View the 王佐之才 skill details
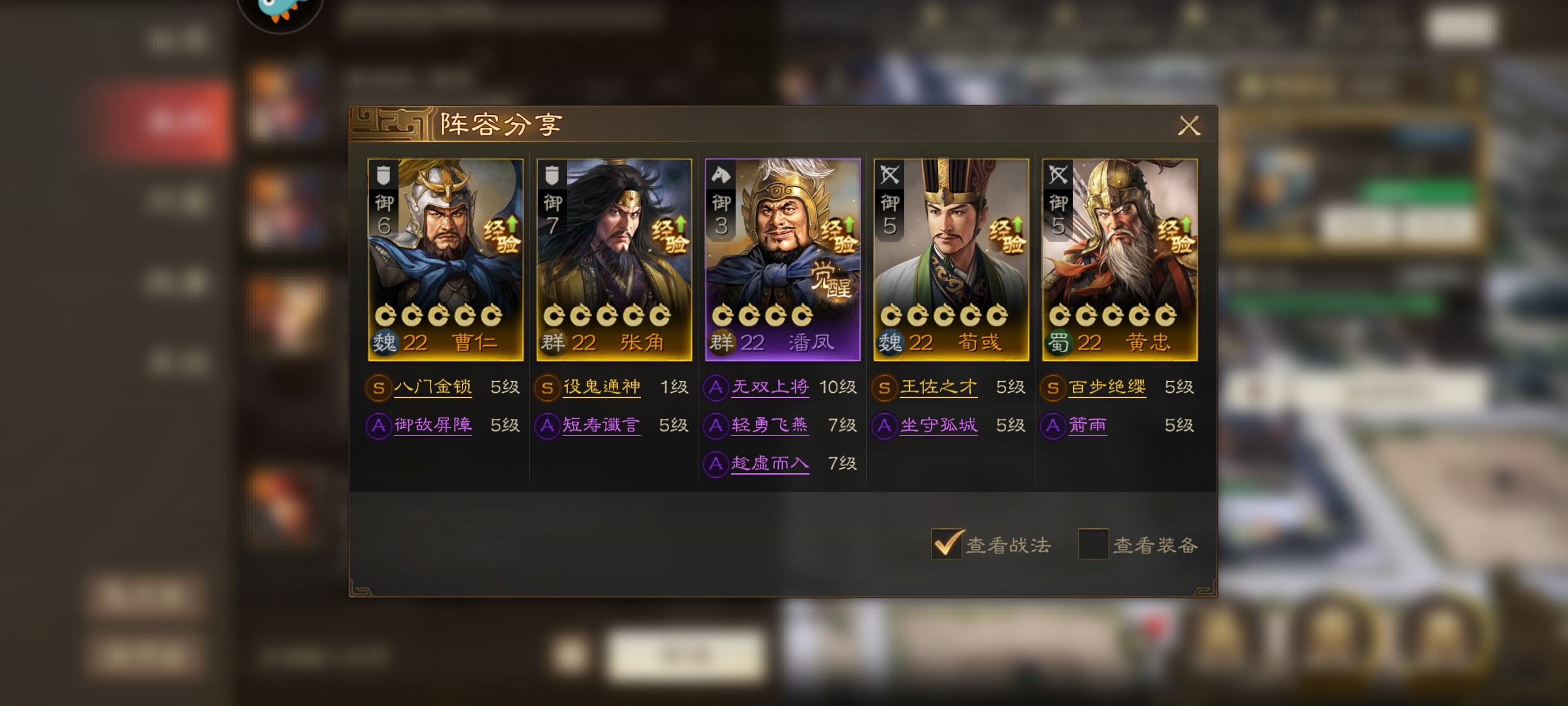The width and height of the screenshot is (1568, 706). [938, 387]
